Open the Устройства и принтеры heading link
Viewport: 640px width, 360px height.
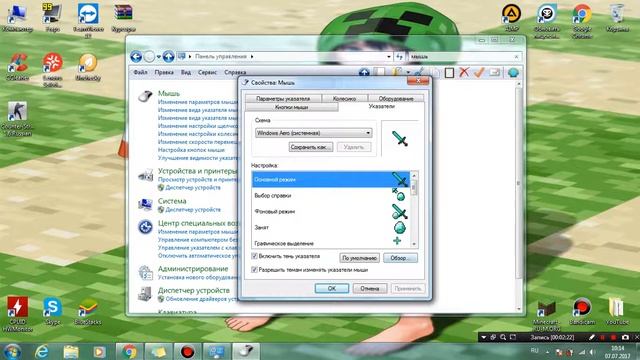coord(197,171)
